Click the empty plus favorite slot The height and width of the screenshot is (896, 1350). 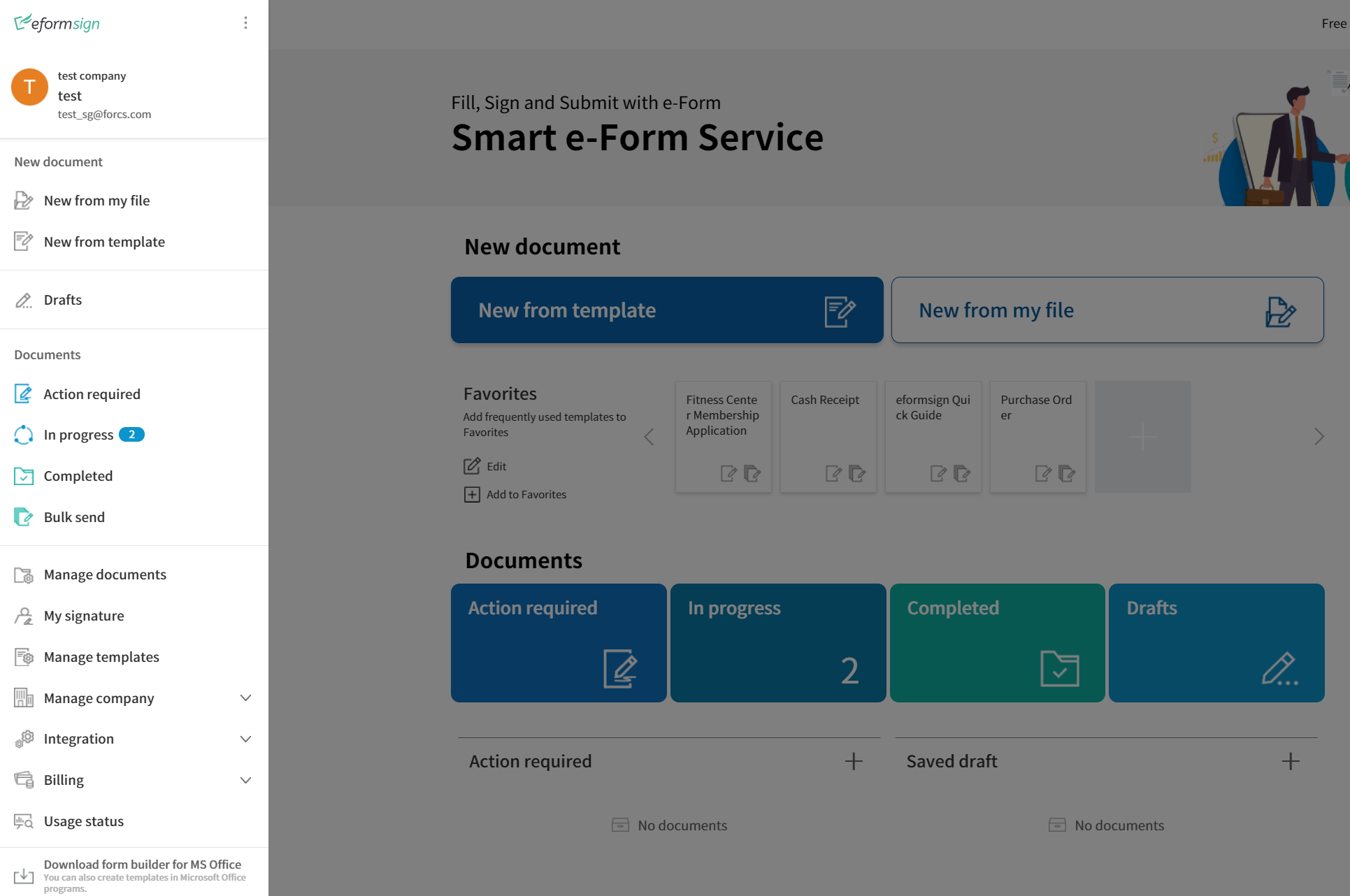1143,437
